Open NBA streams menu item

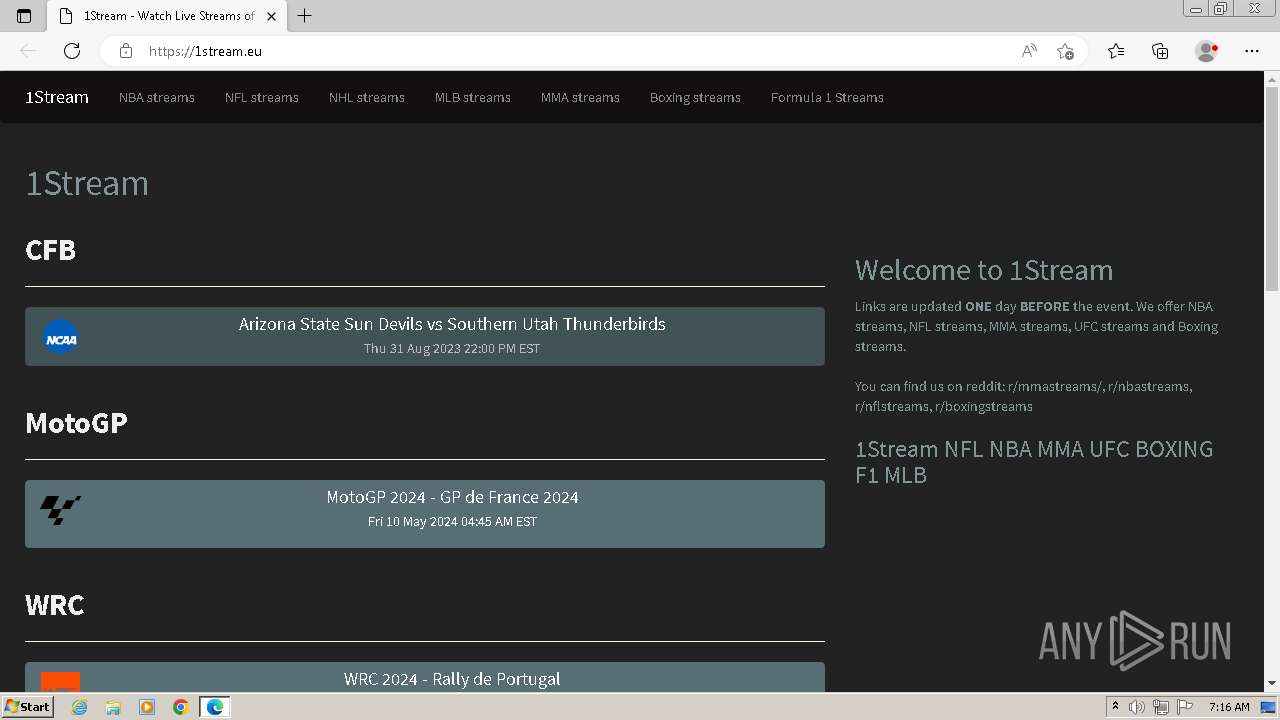[x=157, y=97]
